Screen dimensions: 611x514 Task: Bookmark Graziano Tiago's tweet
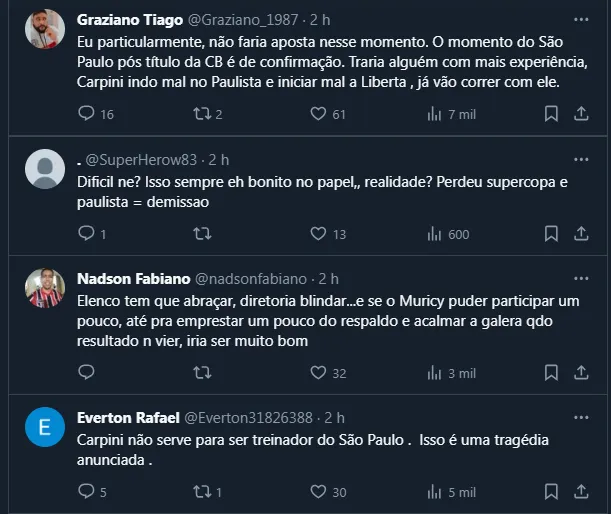(x=551, y=114)
